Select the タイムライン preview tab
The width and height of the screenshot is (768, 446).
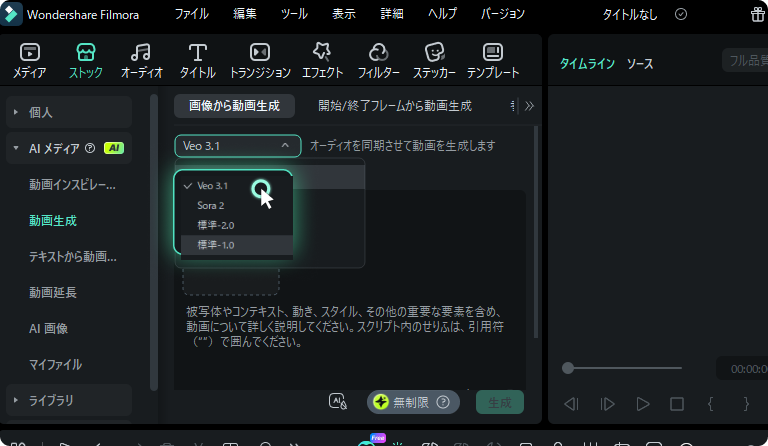[x=587, y=64]
